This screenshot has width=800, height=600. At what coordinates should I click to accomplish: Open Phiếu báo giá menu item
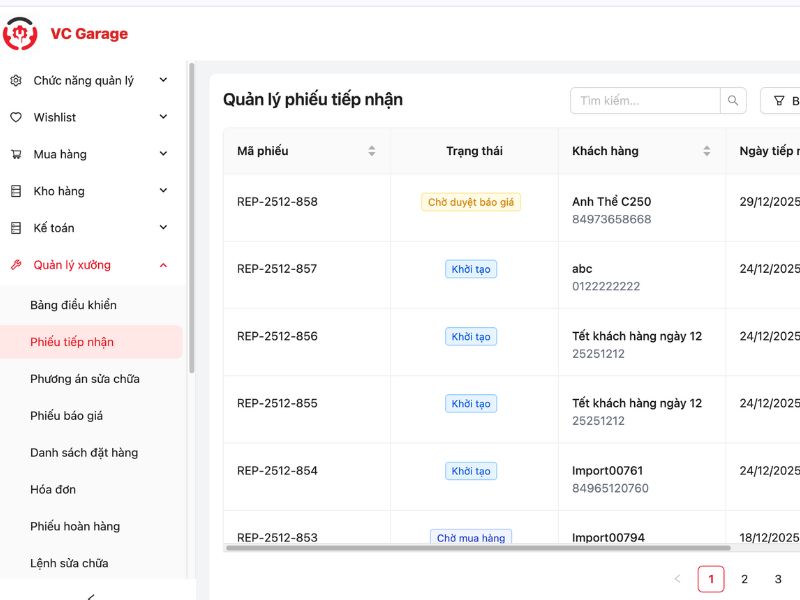pos(67,416)
